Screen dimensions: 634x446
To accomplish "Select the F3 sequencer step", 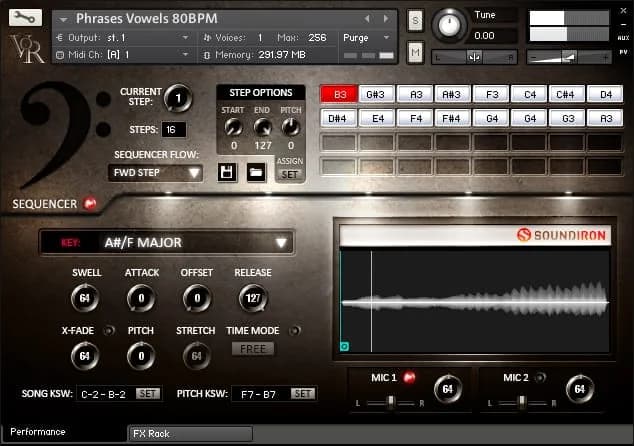I will [x=490, y=94].
